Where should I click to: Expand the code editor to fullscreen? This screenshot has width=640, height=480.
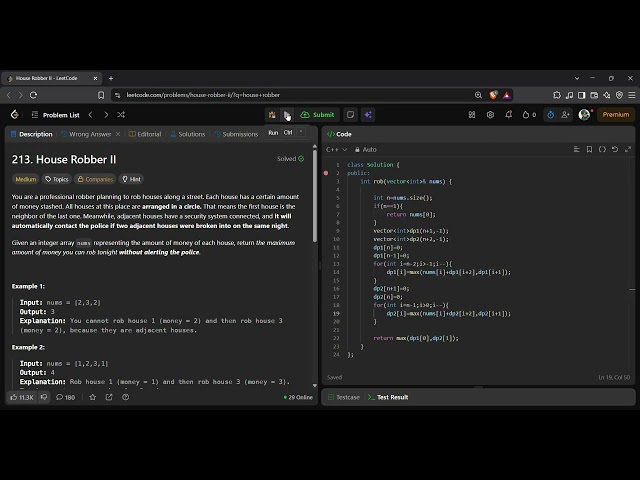628,149
